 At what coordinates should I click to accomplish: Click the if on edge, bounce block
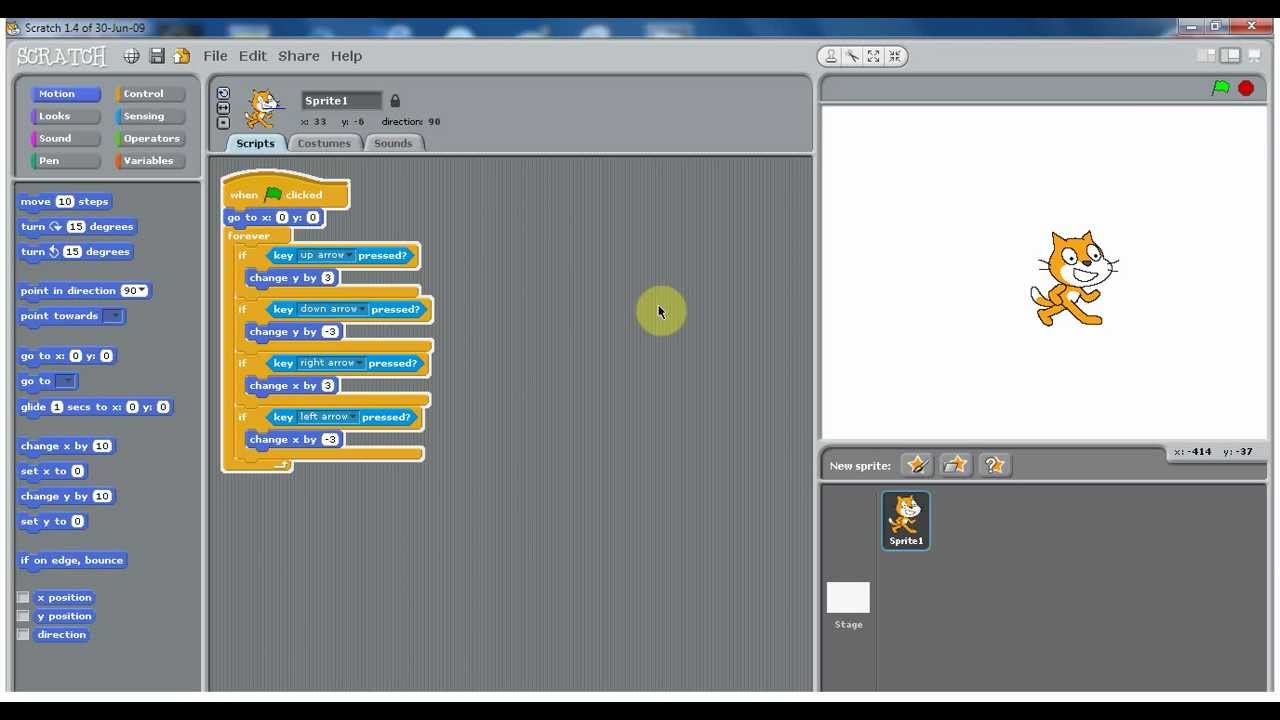72,561
